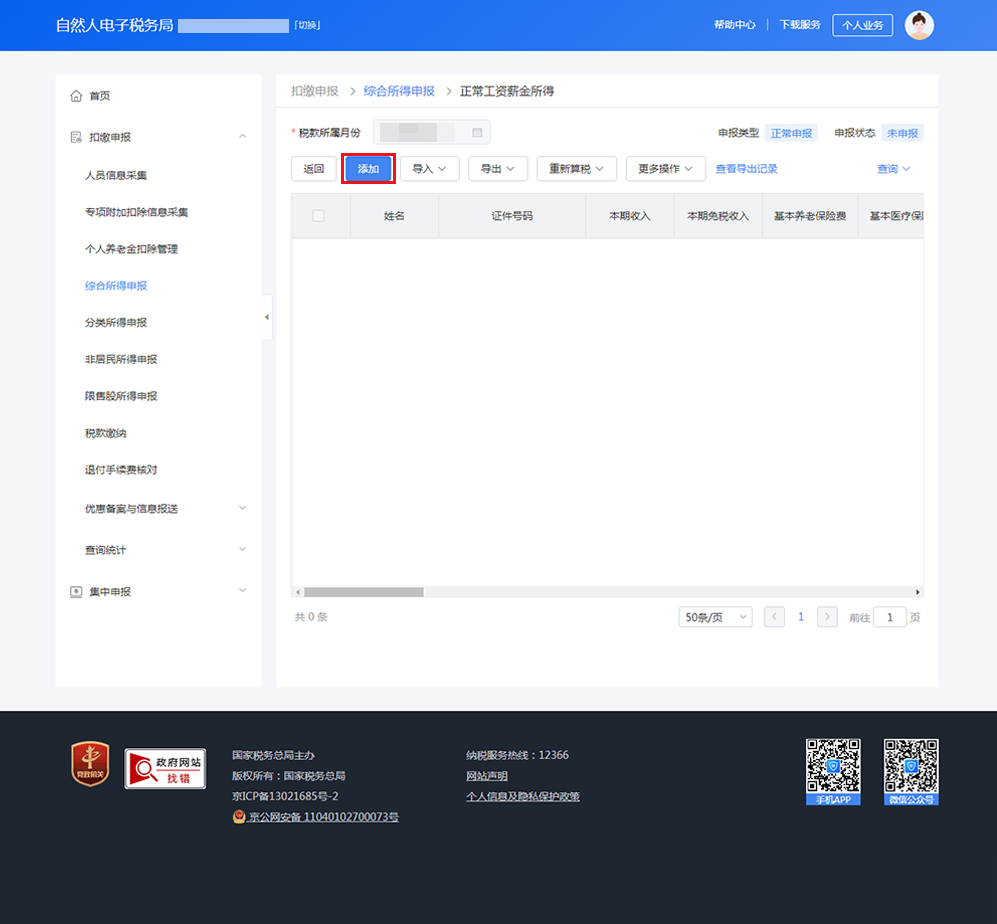Viewport: 997px width, 924px height.
Task: Open the 更多操作 dropdown
Action: coord(665,169)
